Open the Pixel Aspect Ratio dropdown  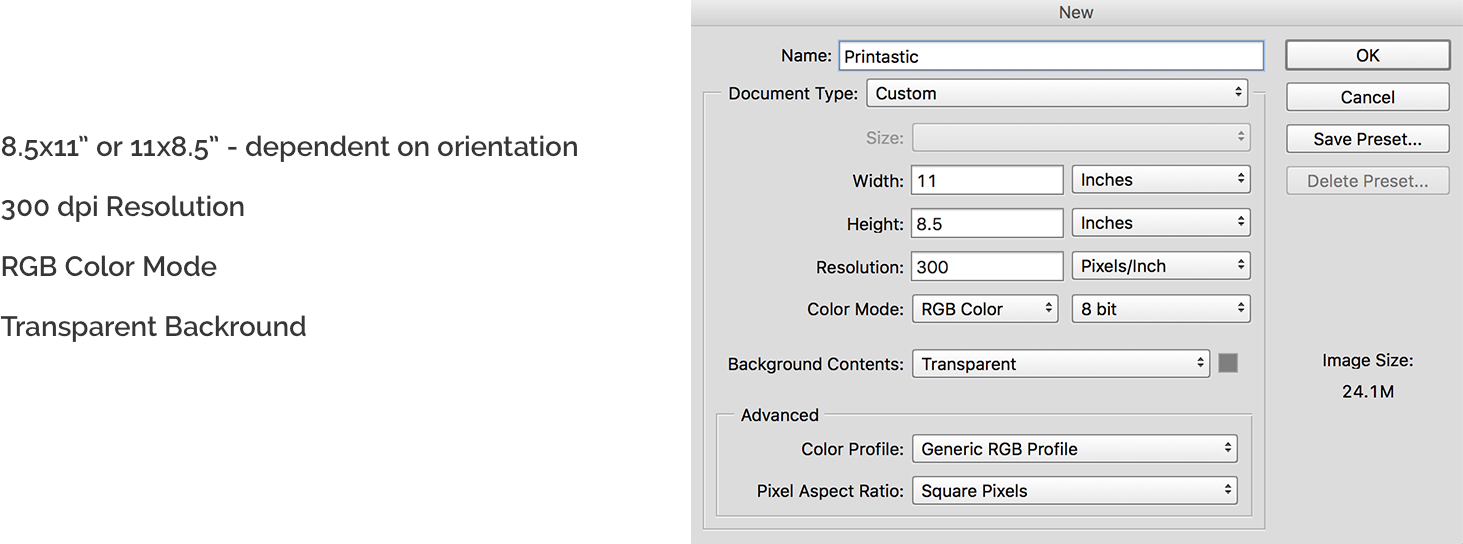pos(1075,491)
